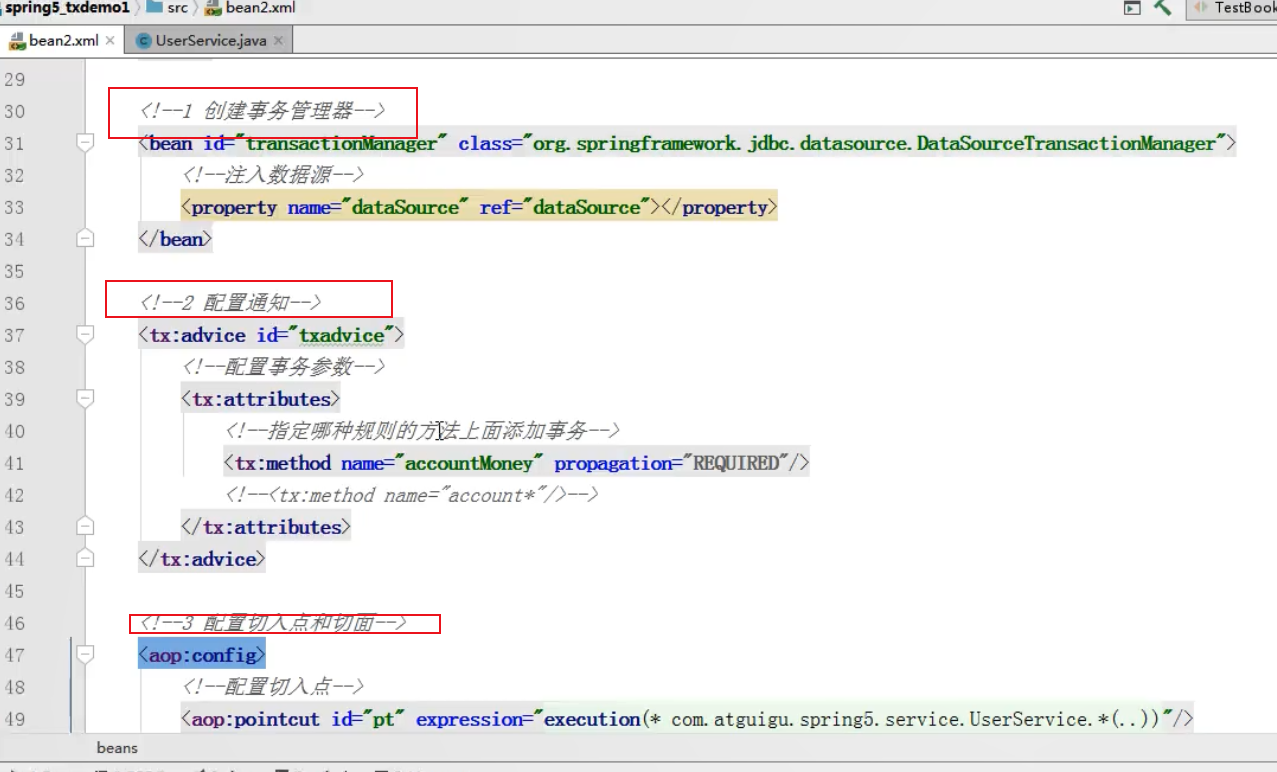This screenshot has height=772, width=1277.
Task: Click the gutter at line number 33
Action: point(14,207)
